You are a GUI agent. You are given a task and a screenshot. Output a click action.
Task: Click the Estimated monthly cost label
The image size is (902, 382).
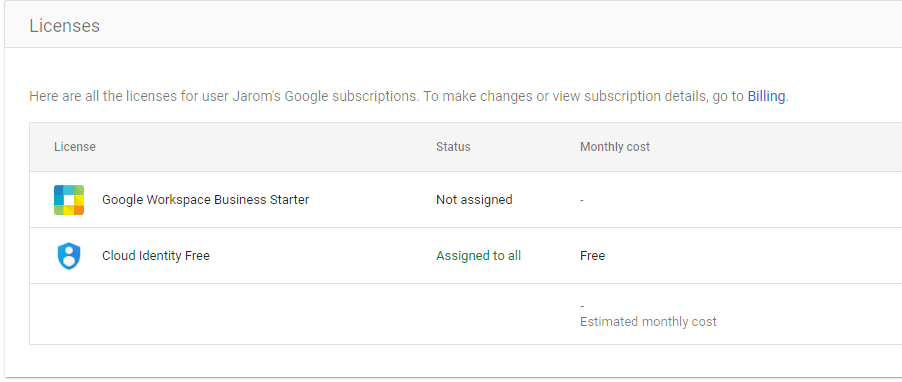tap(648, 322)
